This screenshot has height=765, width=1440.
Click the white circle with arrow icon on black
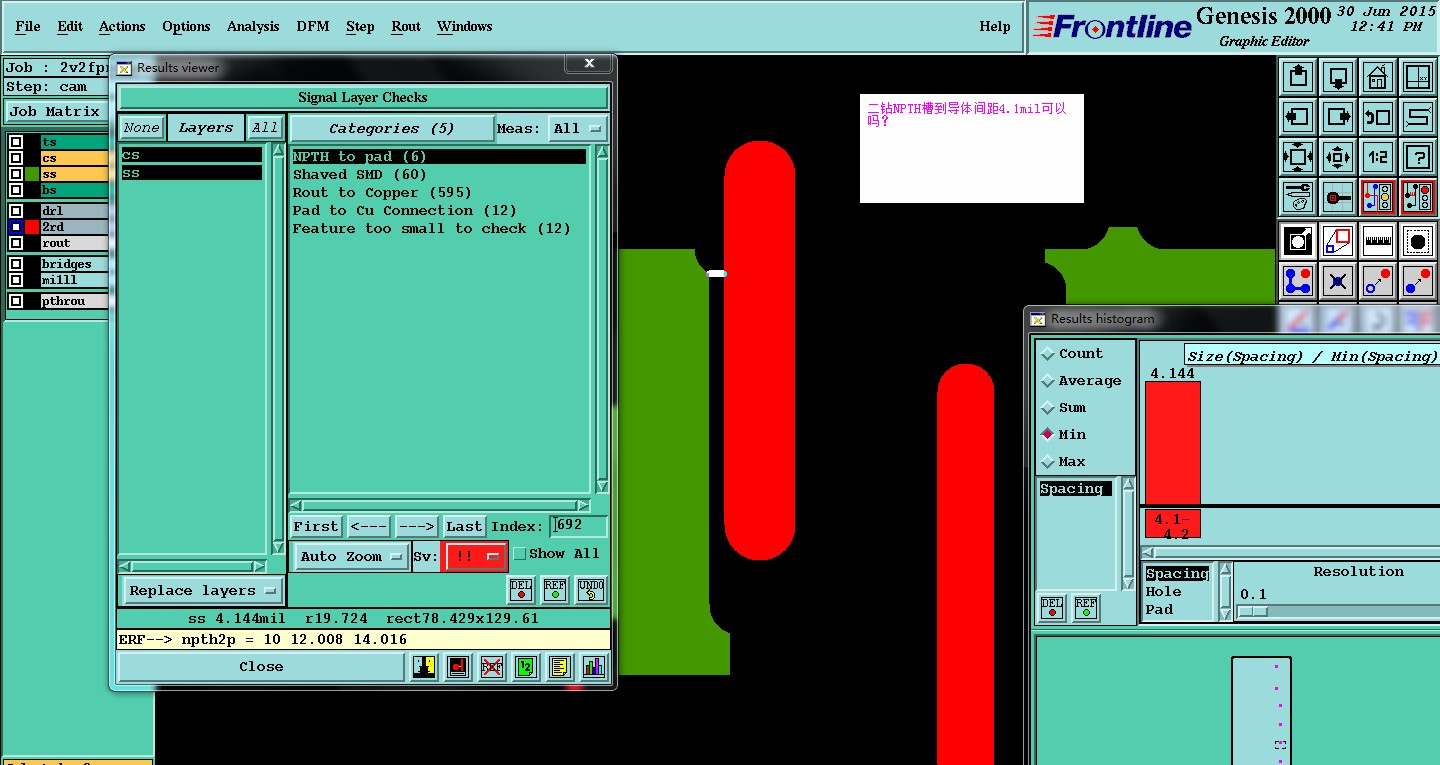[x=1297, y=240]
